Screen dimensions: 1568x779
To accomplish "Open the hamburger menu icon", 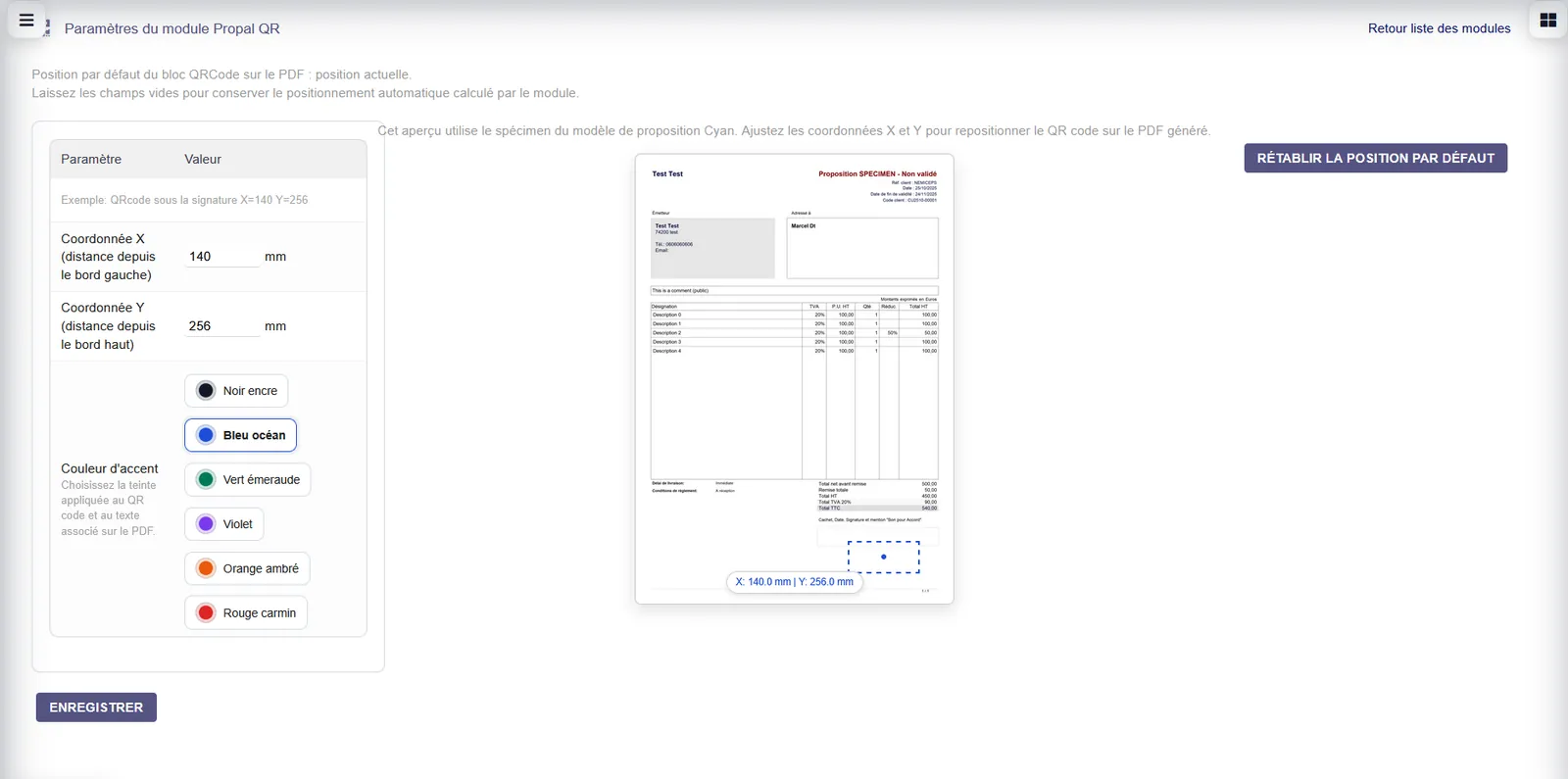I will pyautogui.click(x=26, y=20).
